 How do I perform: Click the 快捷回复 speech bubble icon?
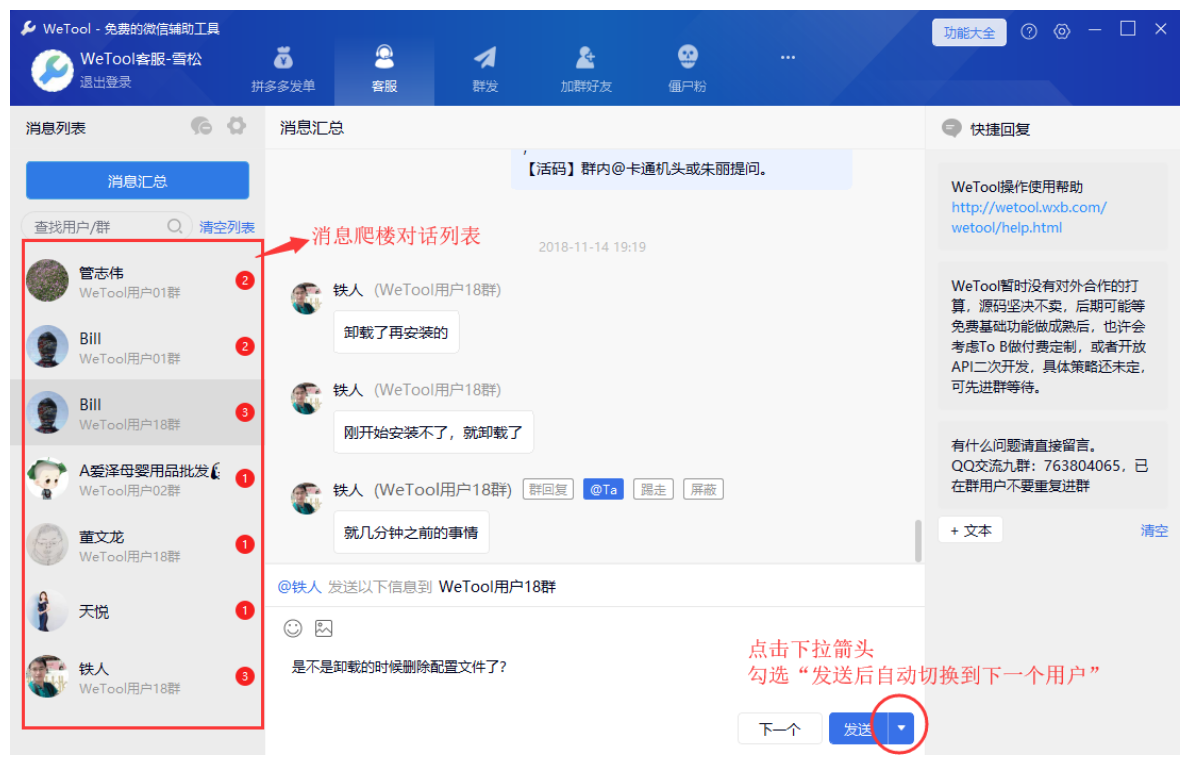952,128
